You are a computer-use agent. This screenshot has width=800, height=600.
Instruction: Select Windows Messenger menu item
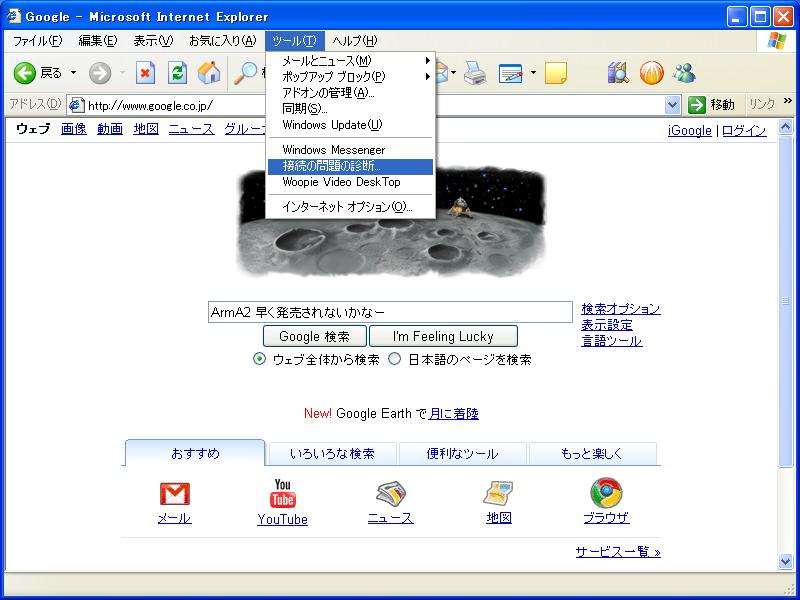[350, 150]
